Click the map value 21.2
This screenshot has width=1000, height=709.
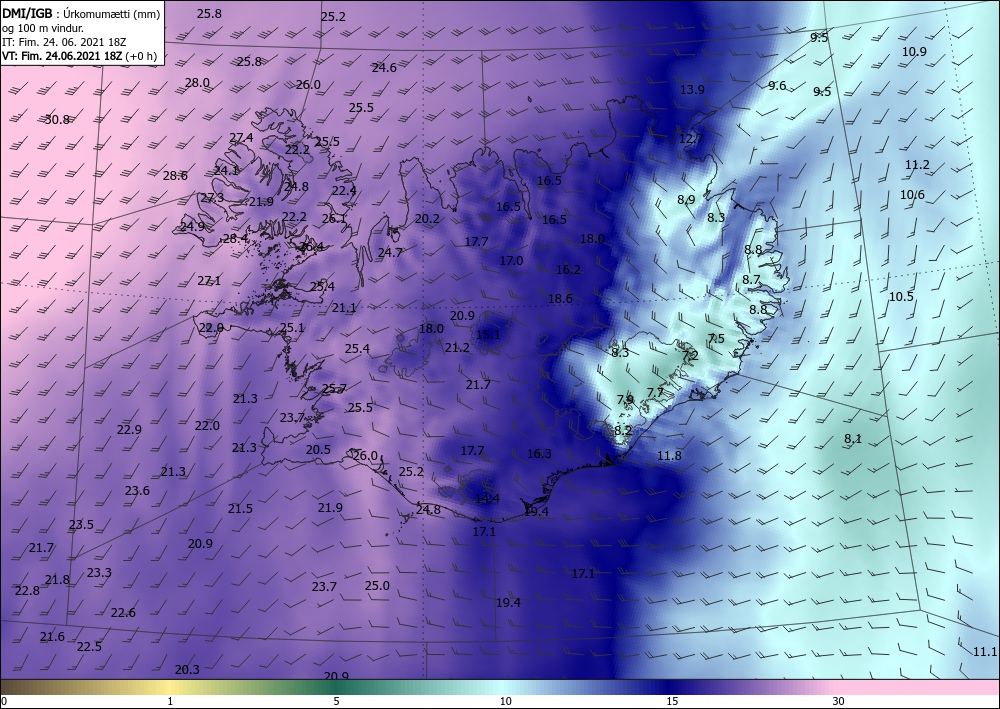click(457, 347)
